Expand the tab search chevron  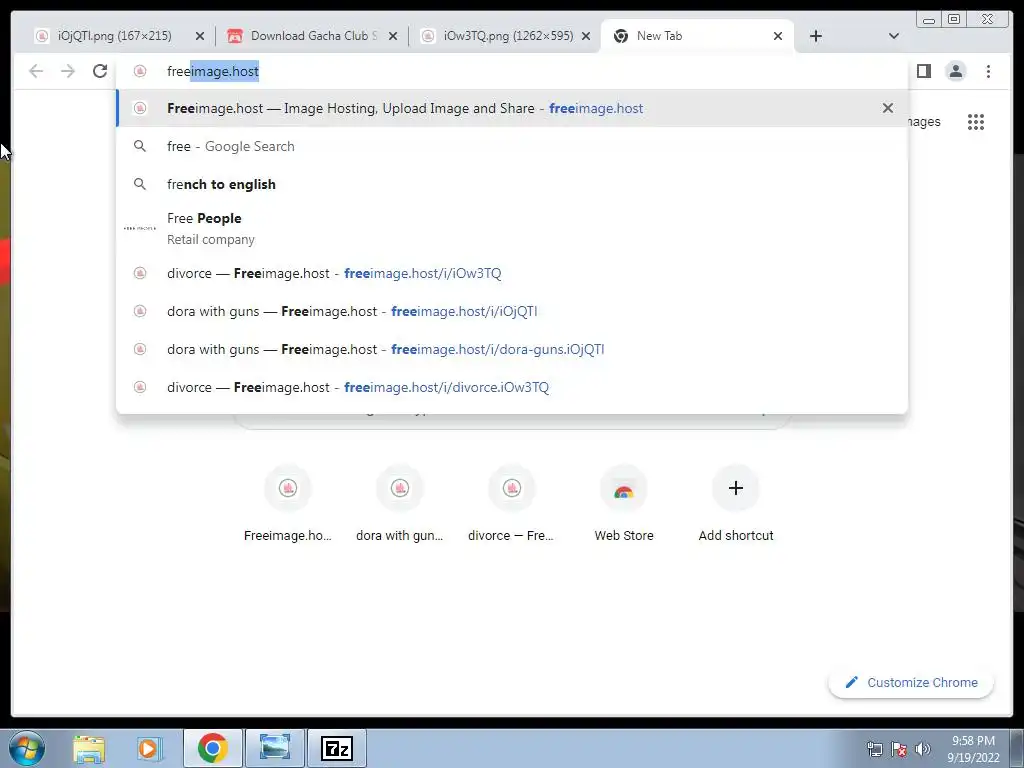coord(894,36)
